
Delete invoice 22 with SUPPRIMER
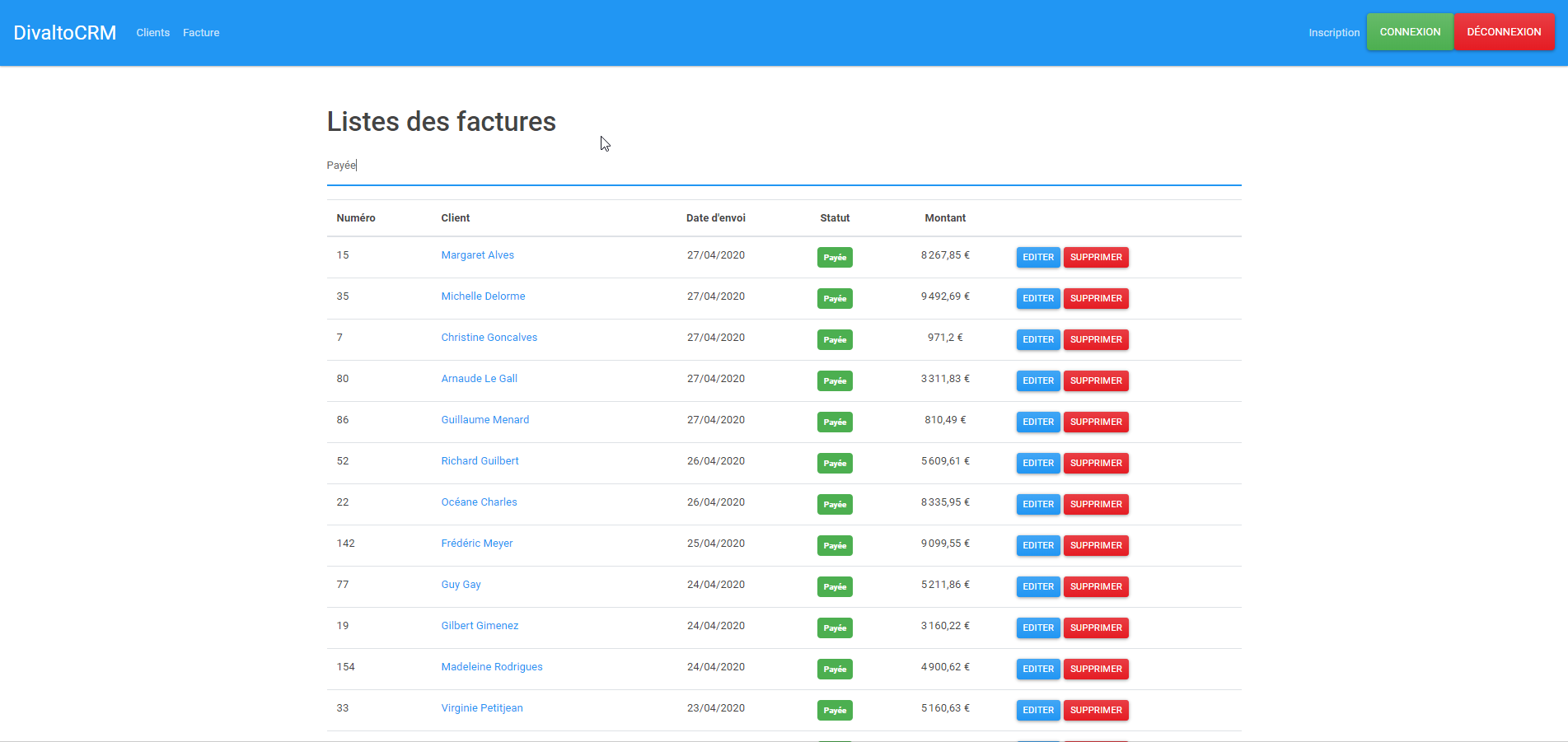[1096, 504]
